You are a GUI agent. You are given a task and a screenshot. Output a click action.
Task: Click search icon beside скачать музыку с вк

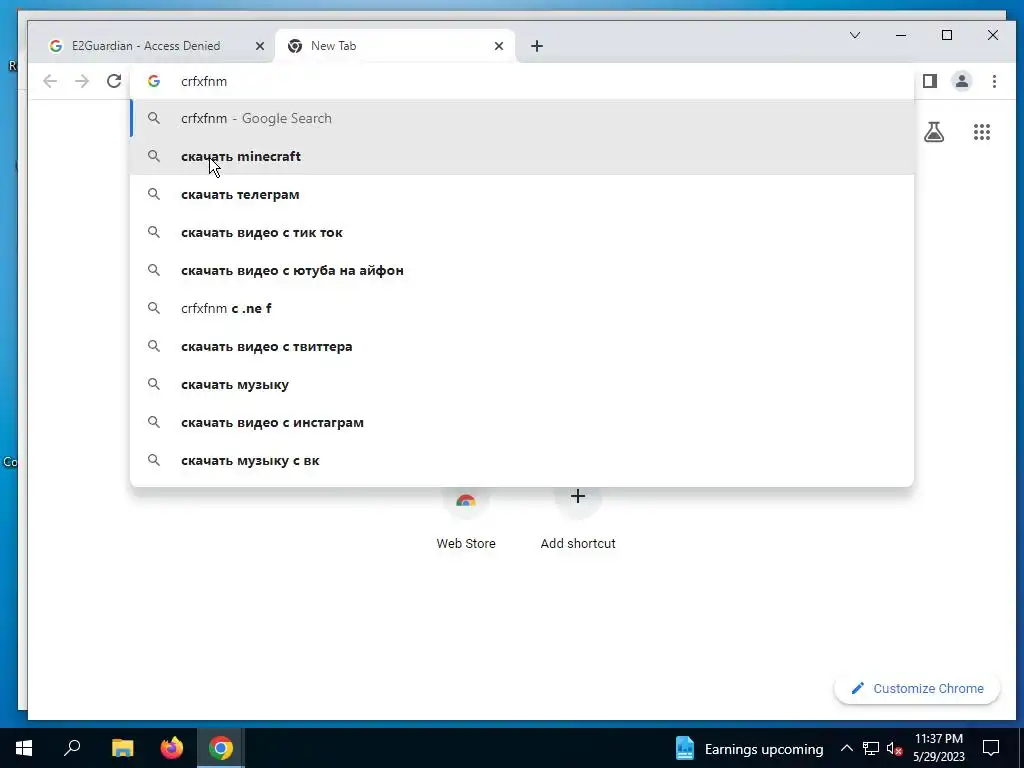point(153,460)
